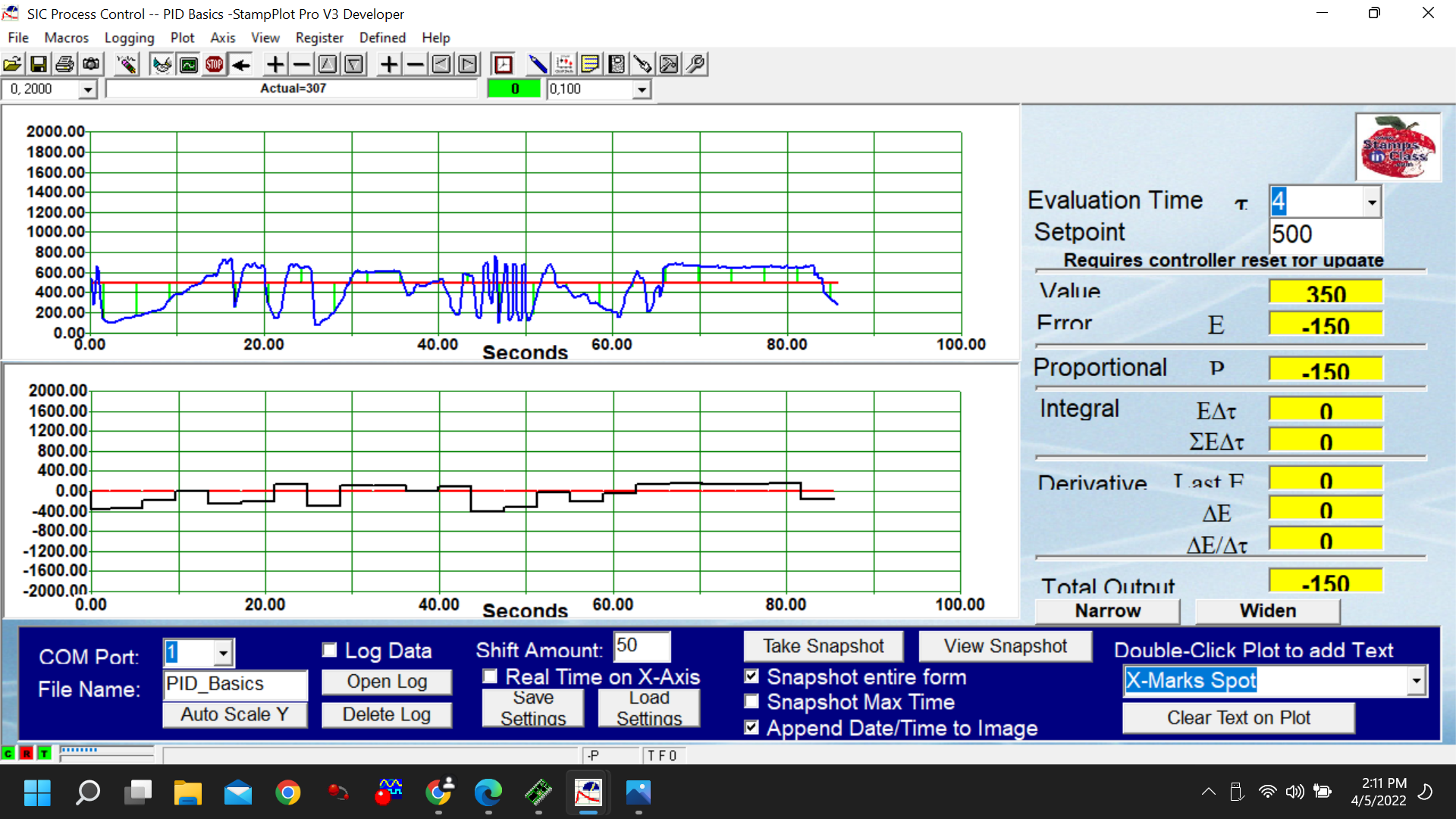Click the yellow Value field showing 350
Screen dimensions: 1456x819
click(x=1326, y=291)
